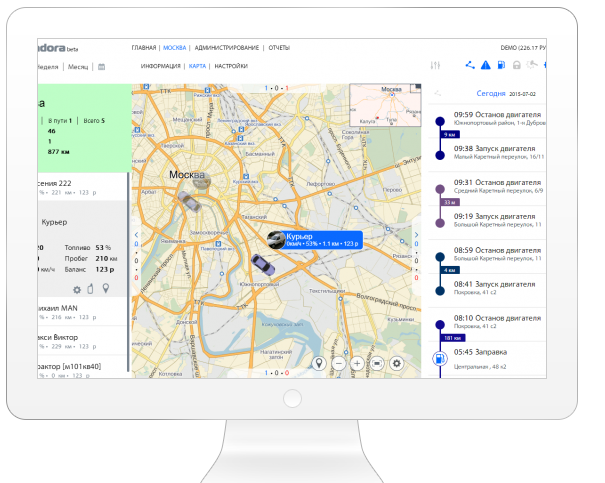Open the Курьер vehicle gear settings icon
Image resolution: width=605 pixels, height=483 pixels.
[x=77, y=289]
